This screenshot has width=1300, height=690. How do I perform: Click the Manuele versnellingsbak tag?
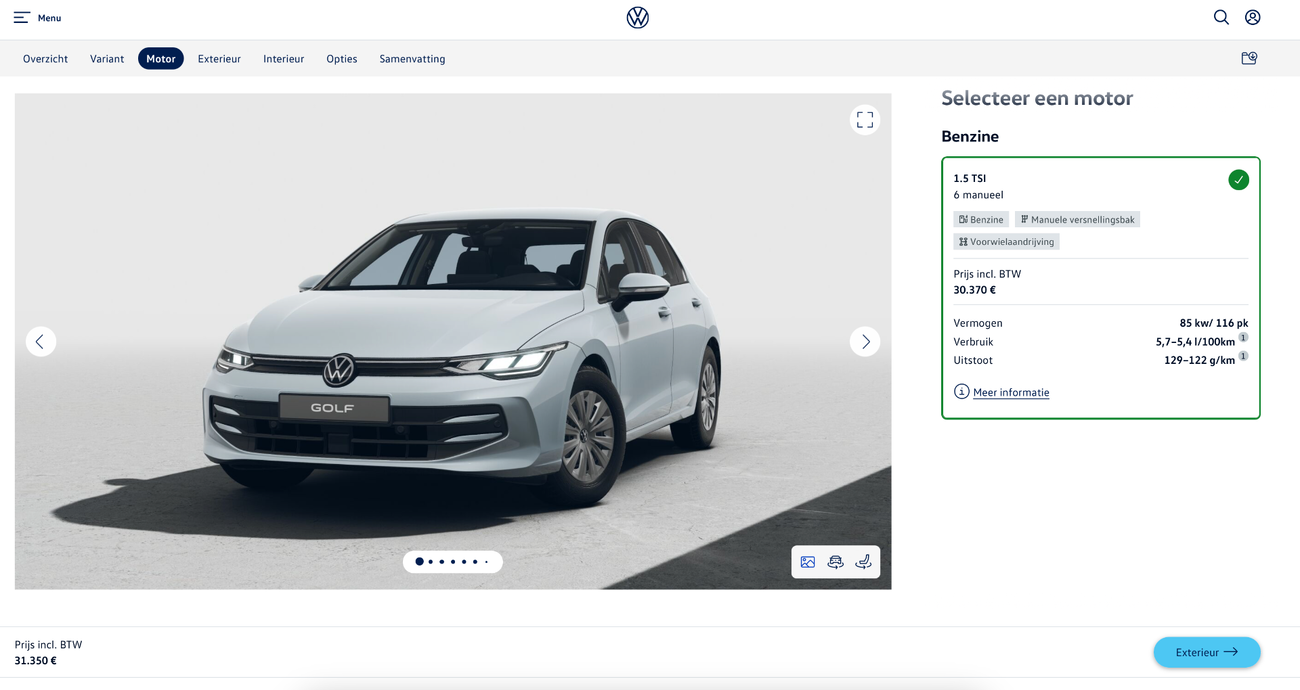click(x=1077, y=219)
